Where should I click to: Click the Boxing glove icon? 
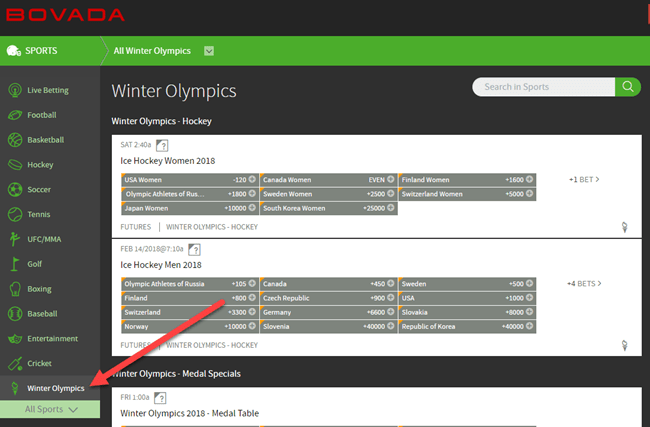[16, 289]
